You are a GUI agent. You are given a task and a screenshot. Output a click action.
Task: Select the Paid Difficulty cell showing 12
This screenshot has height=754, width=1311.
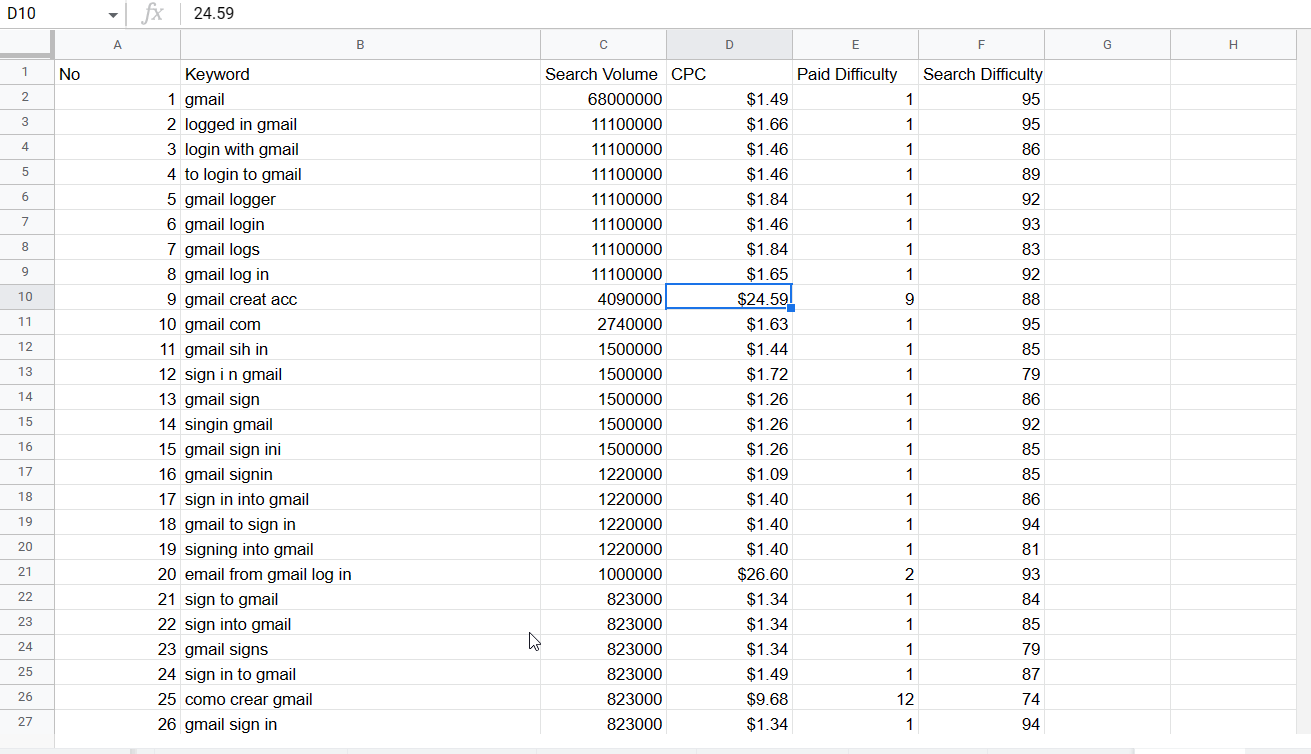point(855,699)
